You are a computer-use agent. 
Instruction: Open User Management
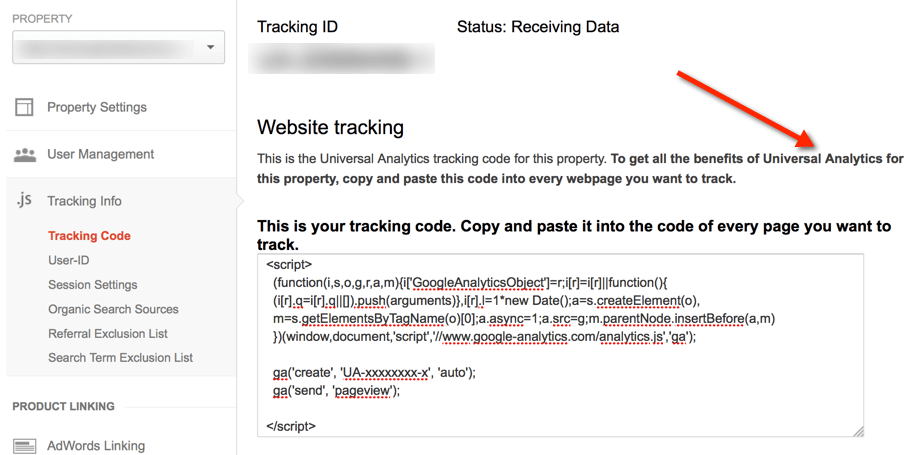point(100,154)
